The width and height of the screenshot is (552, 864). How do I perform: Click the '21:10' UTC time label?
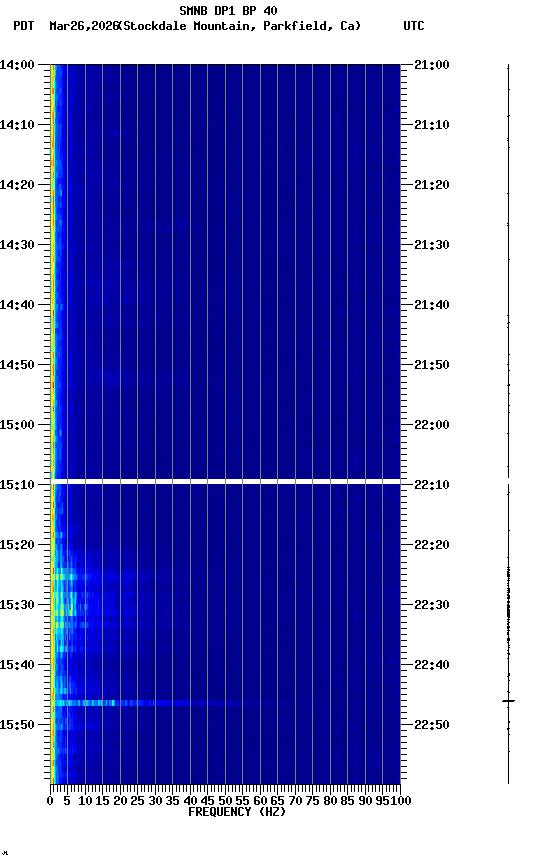[432, 125]
